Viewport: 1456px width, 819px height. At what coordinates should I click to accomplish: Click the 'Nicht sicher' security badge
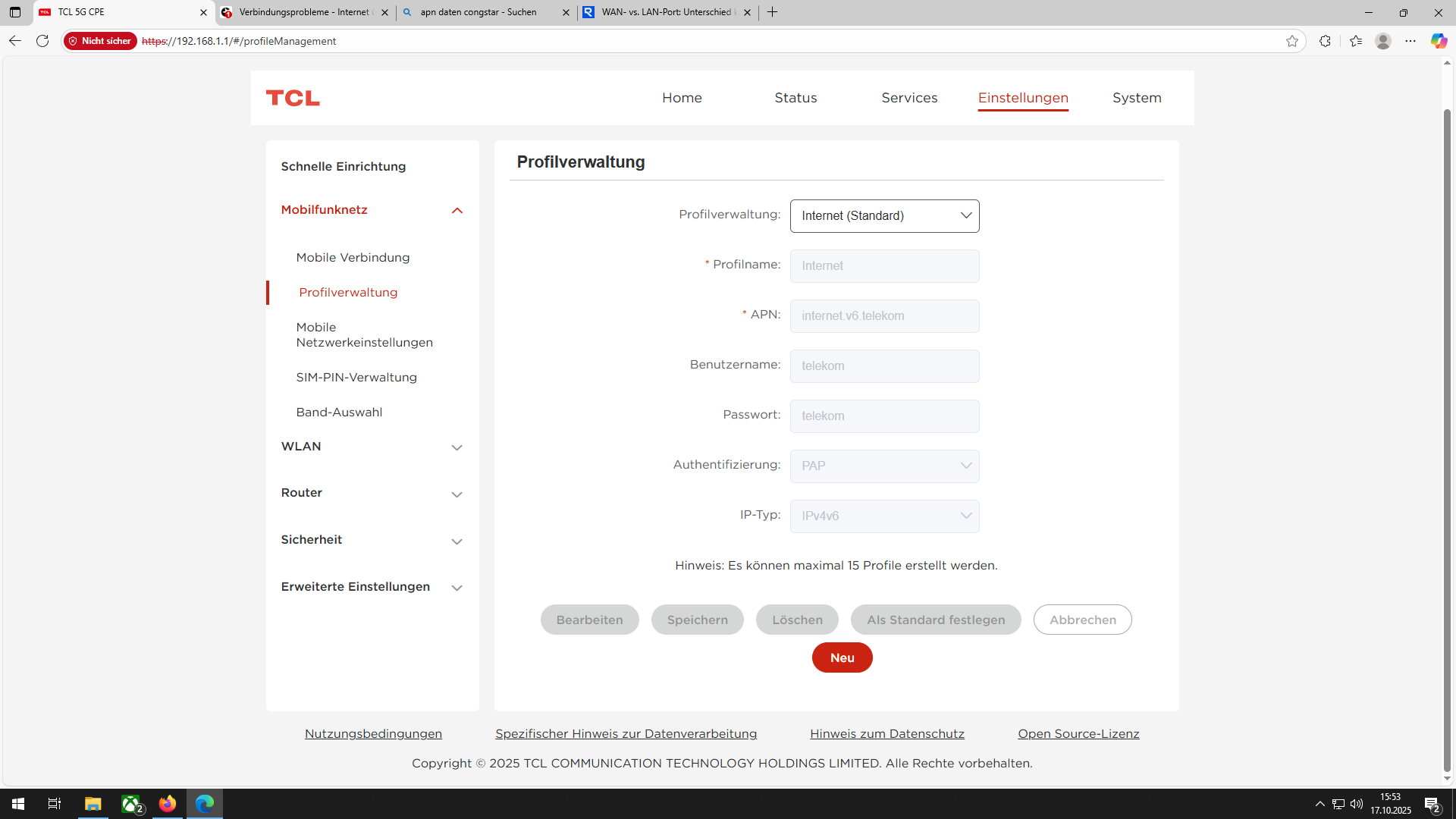coord(100,41)
